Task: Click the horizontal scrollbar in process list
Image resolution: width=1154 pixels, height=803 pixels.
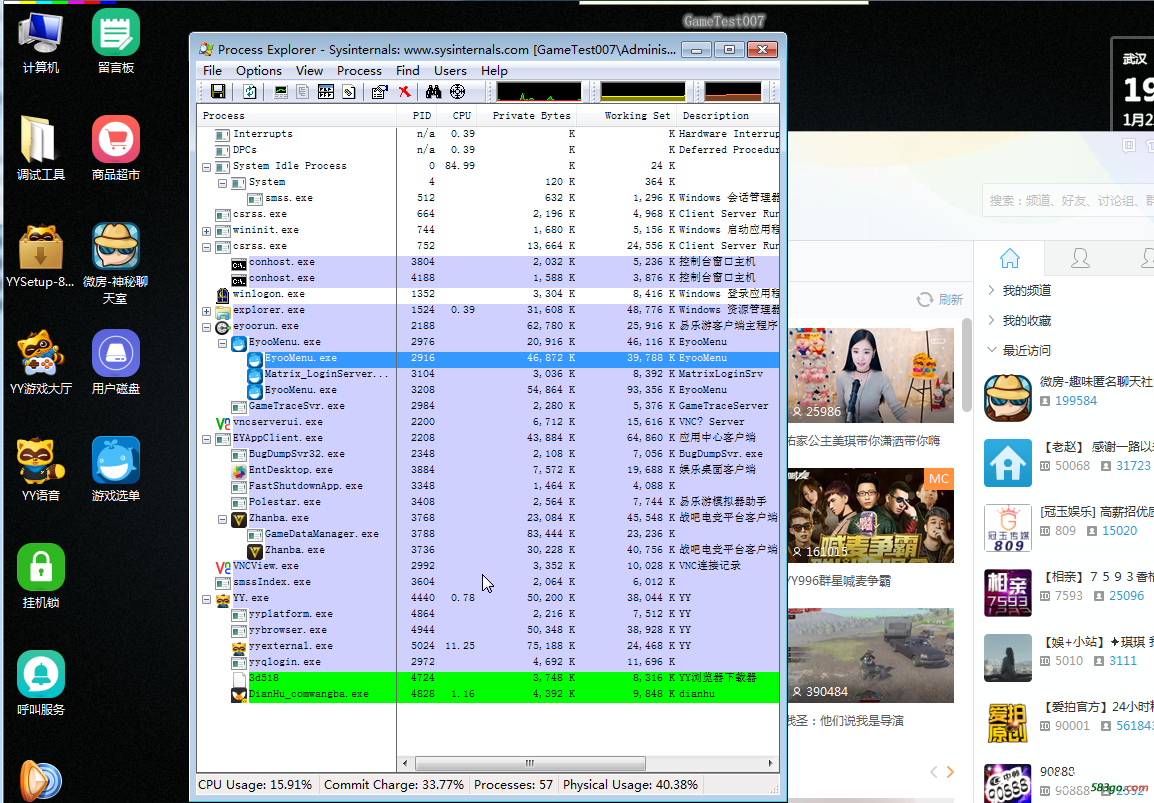Action: coord(530,763)
